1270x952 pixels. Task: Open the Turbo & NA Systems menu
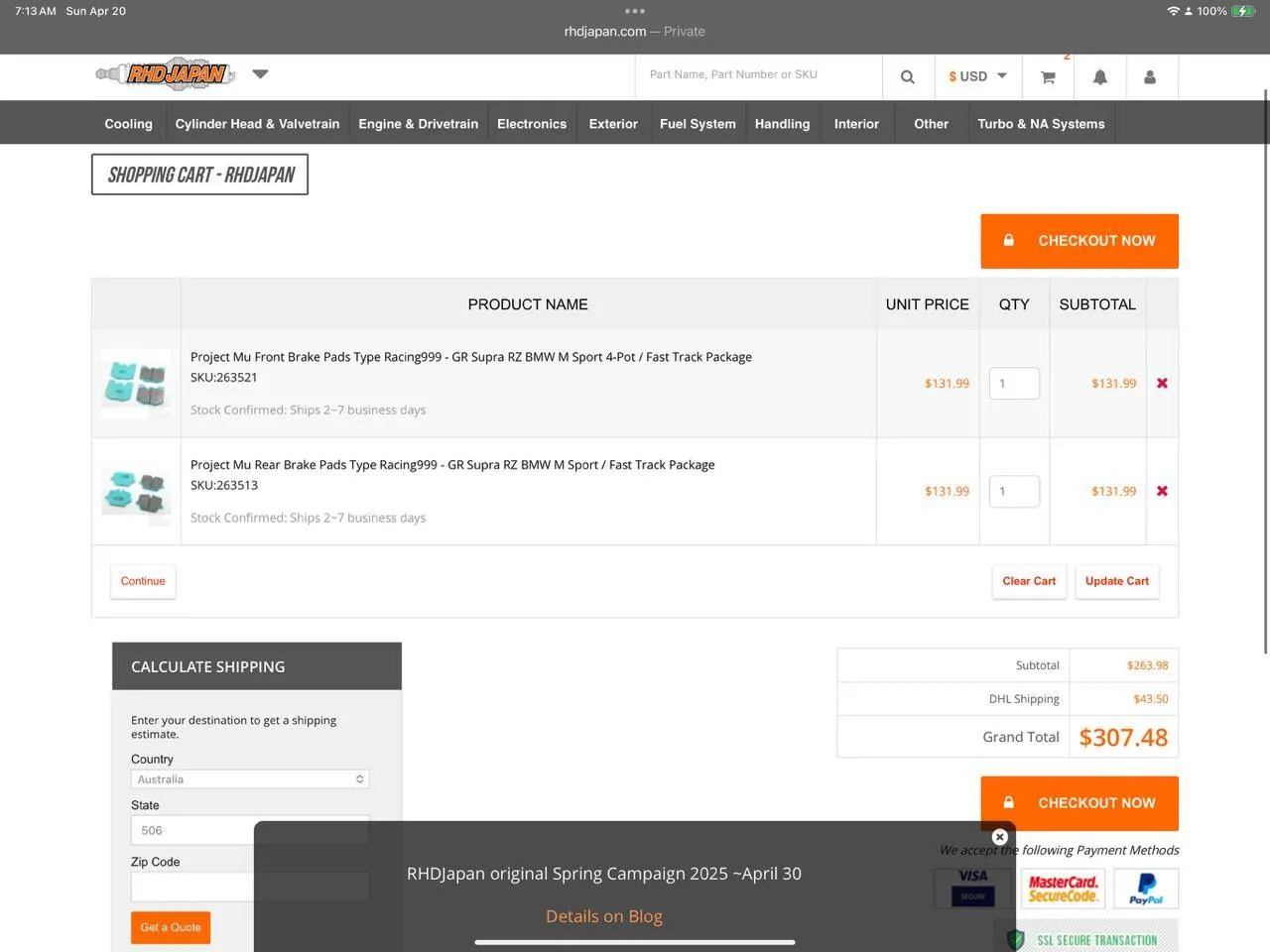tap(1041, 124)
